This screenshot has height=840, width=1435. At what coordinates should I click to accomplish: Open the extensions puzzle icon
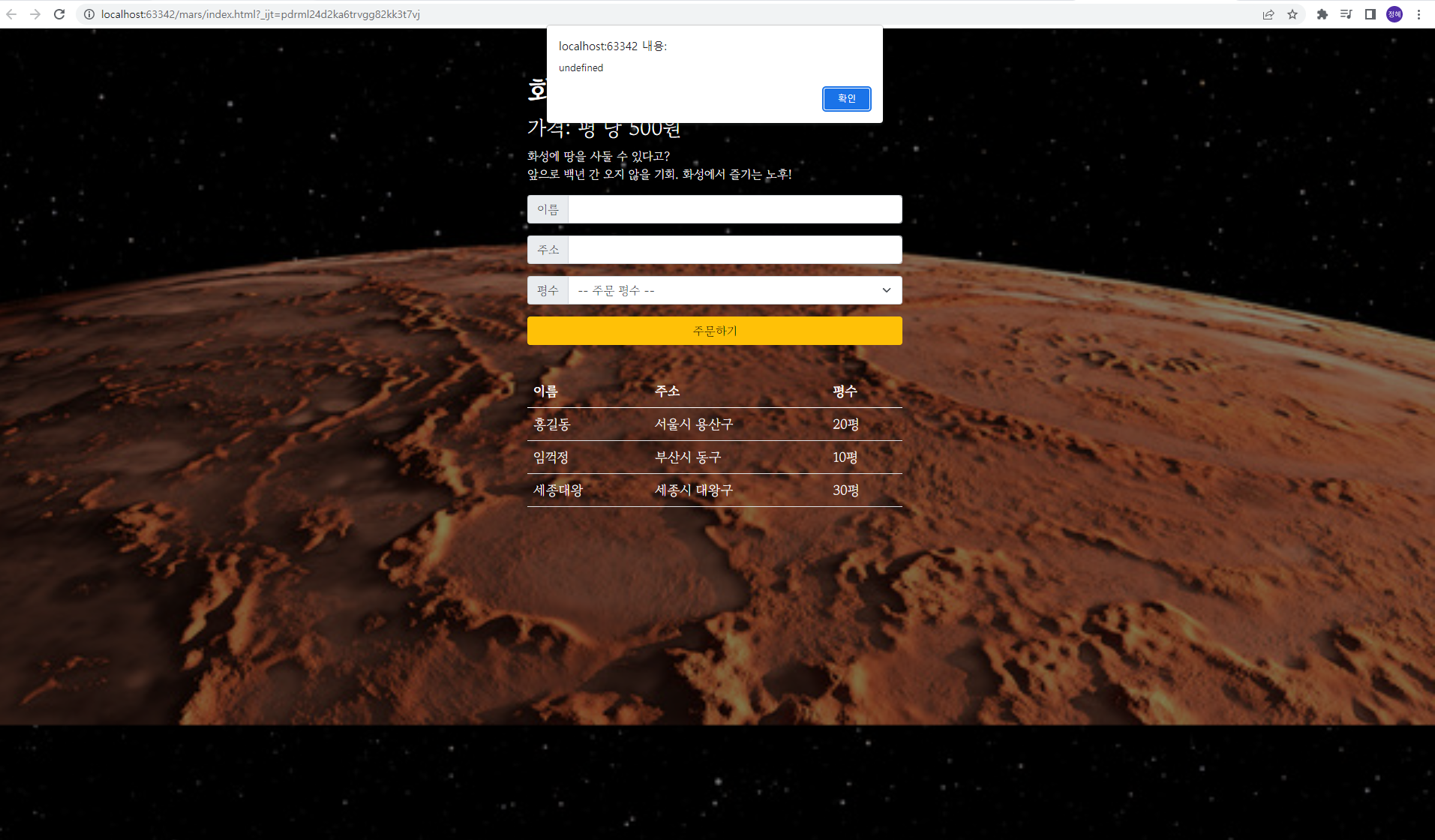tap(1322, 14)
